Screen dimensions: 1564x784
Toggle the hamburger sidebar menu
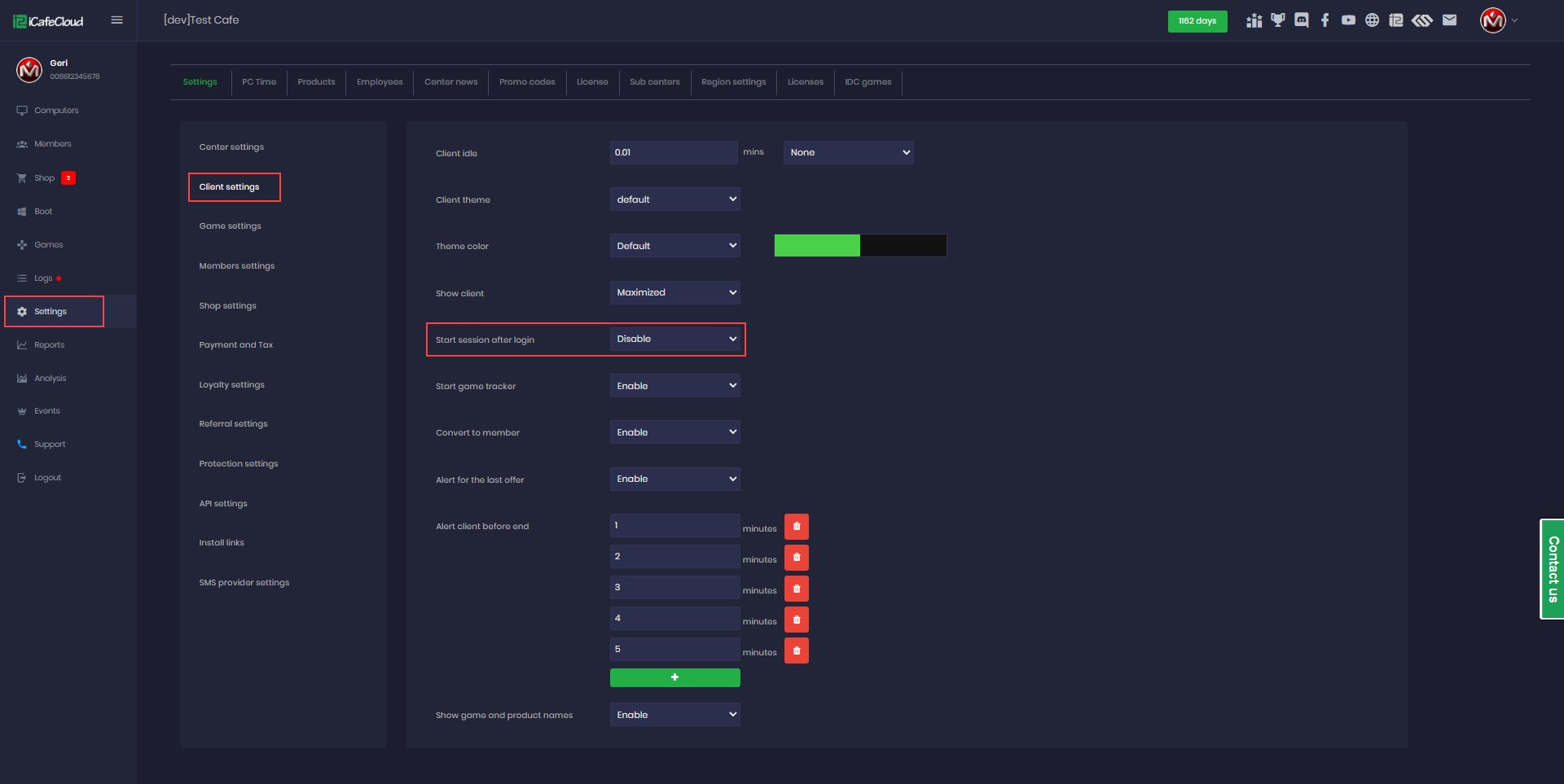(117, 20)
